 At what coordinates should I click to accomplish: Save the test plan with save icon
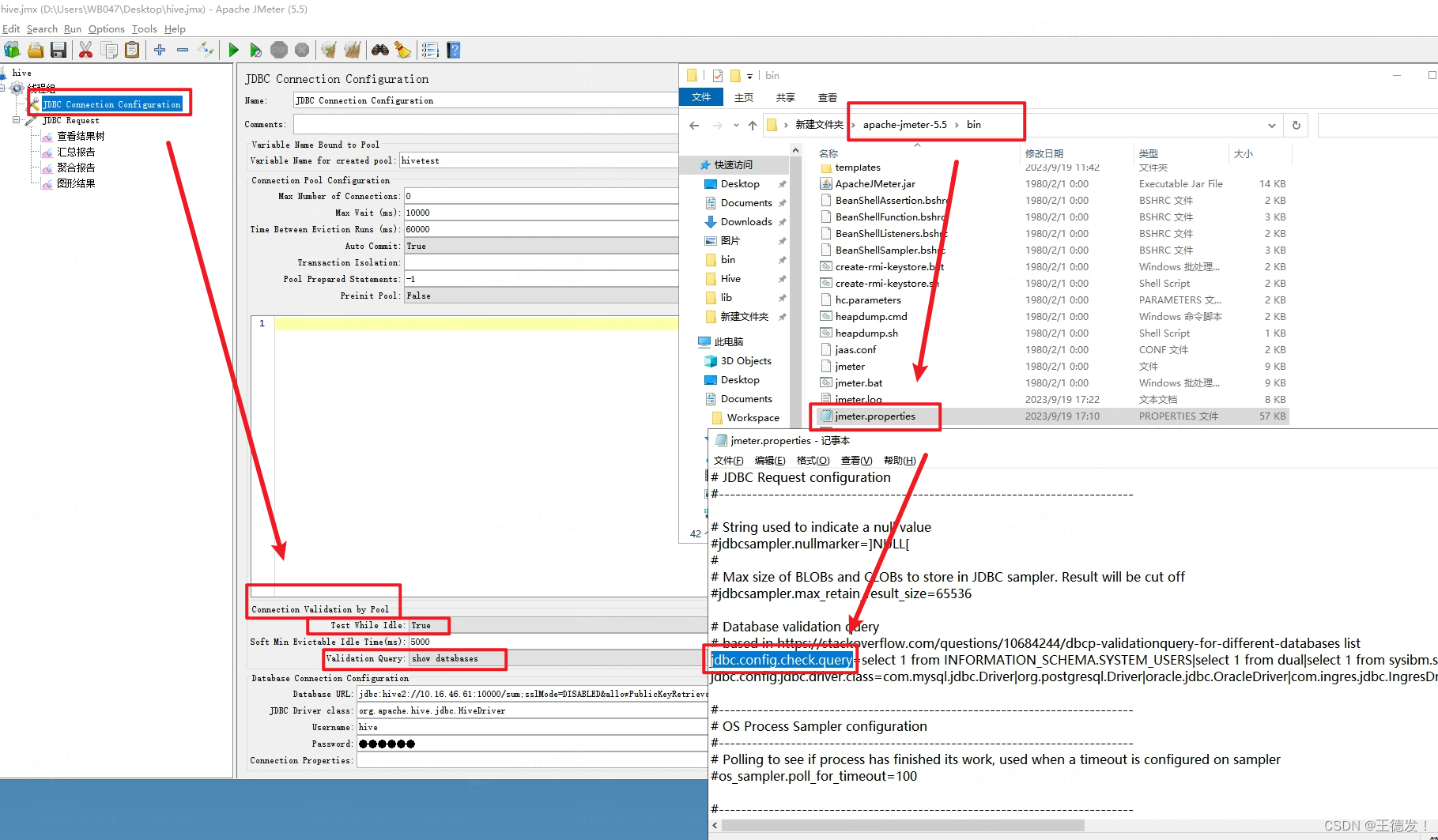point(58,49)
